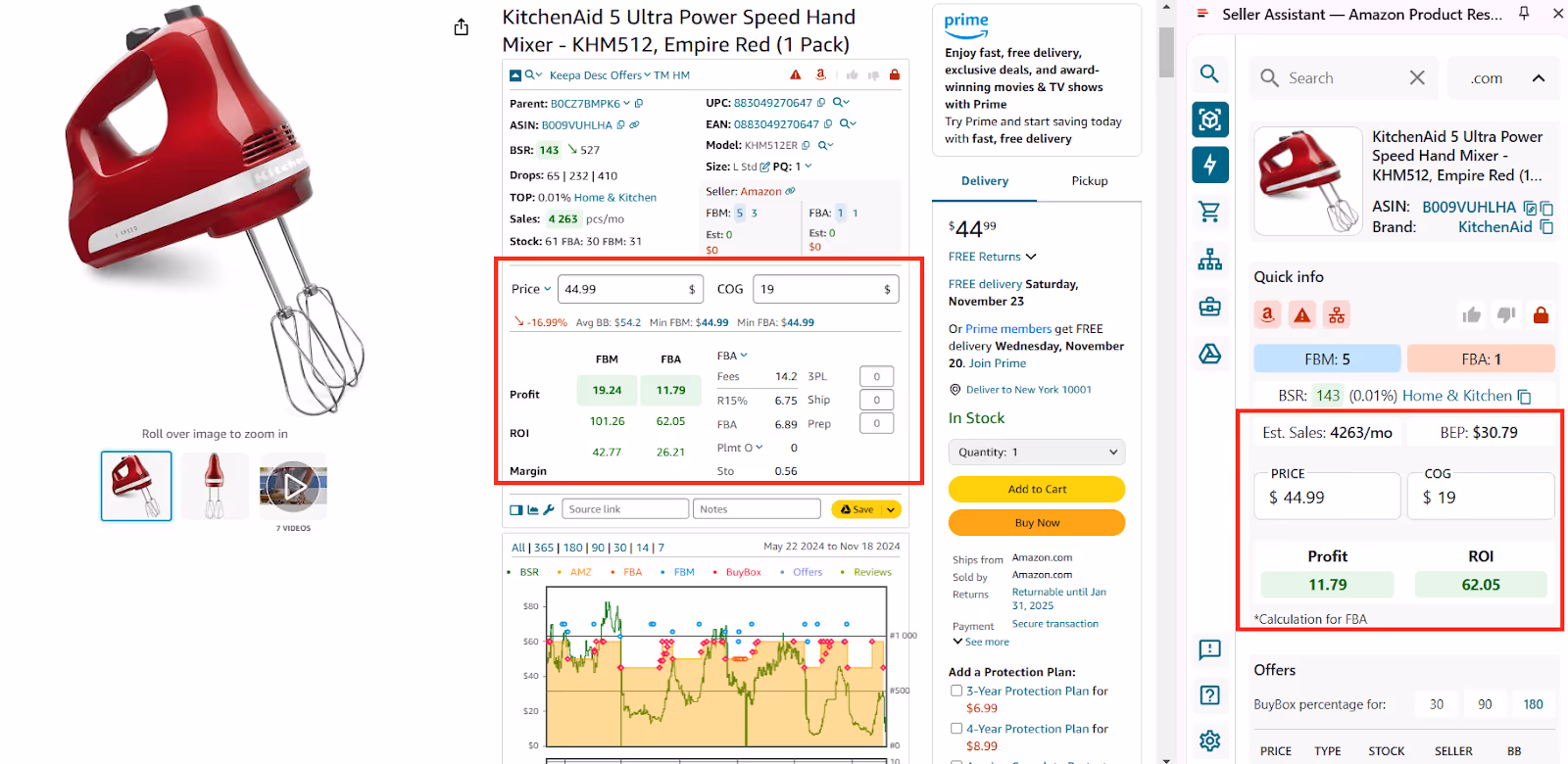Save the product to Google Sheets

(857, 509)
